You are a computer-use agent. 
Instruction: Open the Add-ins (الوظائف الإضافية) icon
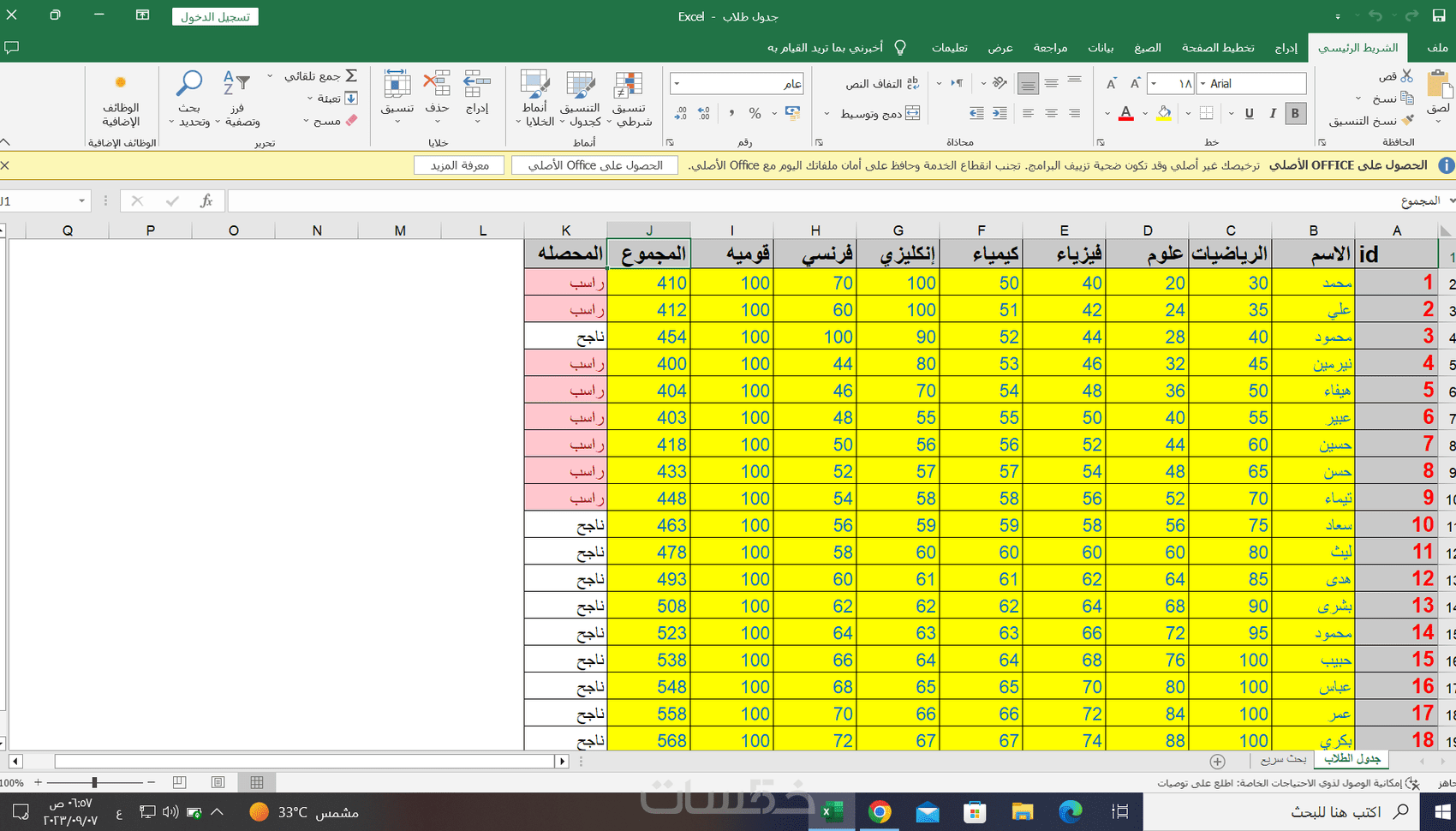(x=121, y=82)
